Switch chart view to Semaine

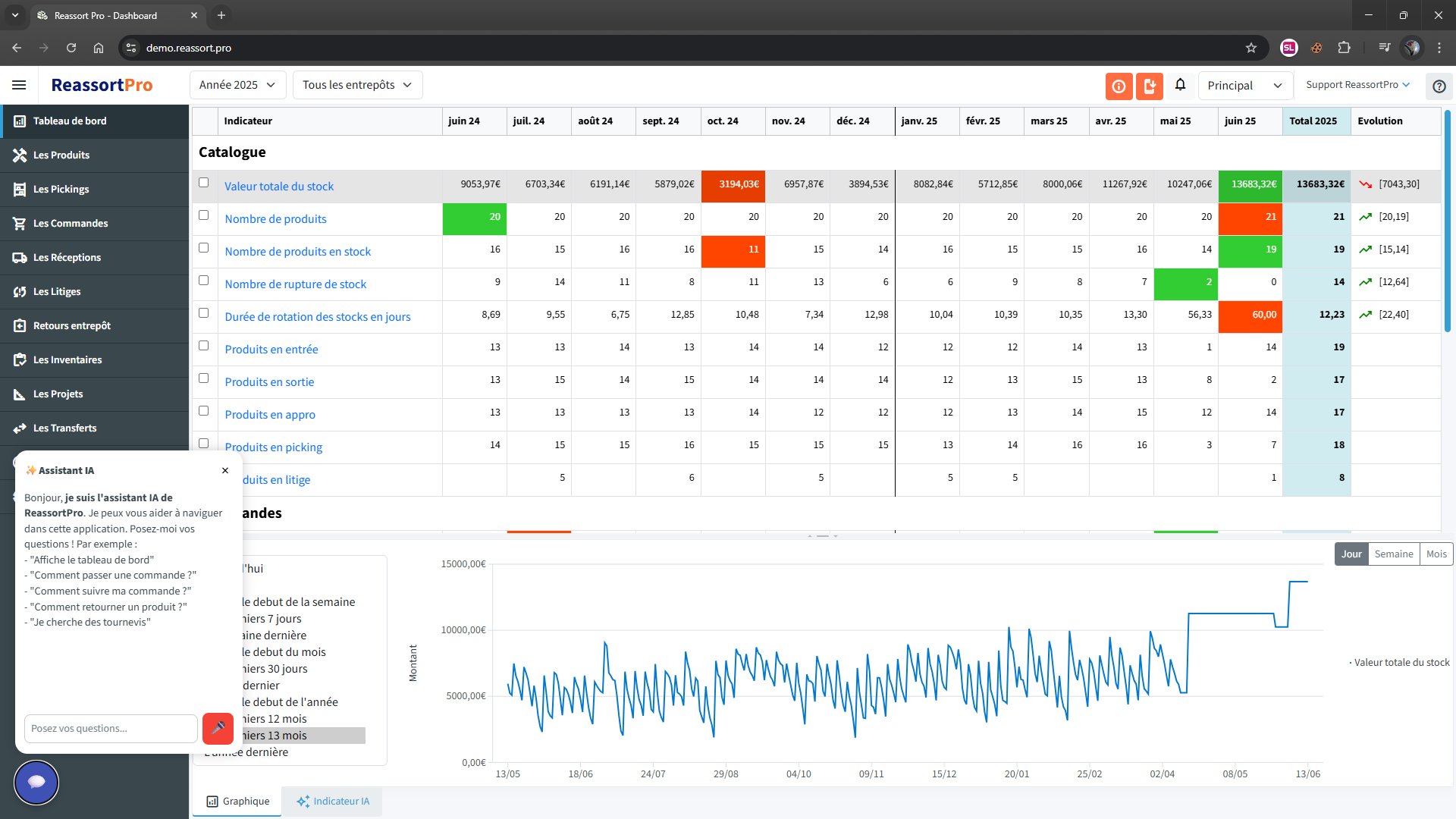(x=1393, y=554)
